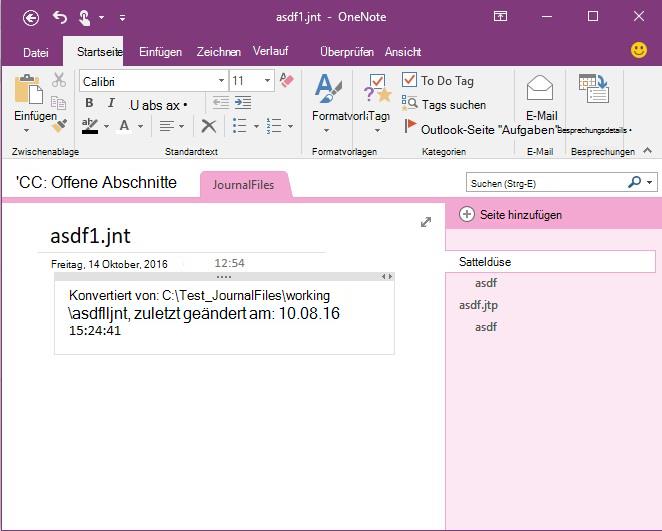
Task: Open the Zeichnen tab
Action: [x=218, y=52]
